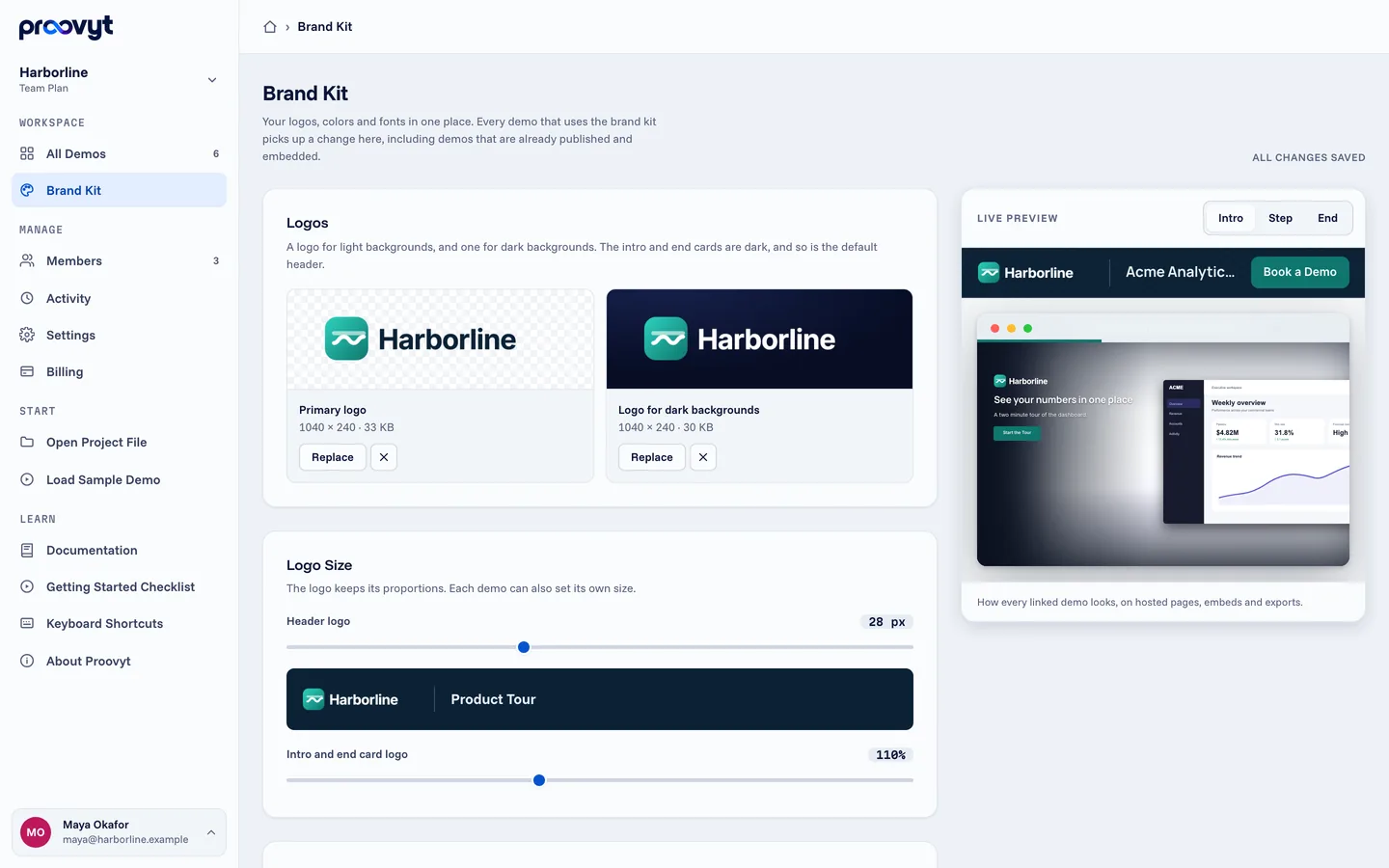Click the Brand Kit palette icon

point(27,190)
